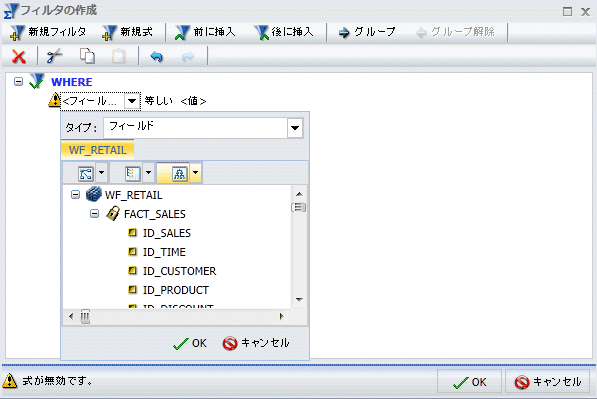The image size is (597, 399).
Task: Click the tree scroll down arrow
Action: (x=299, y=300)
